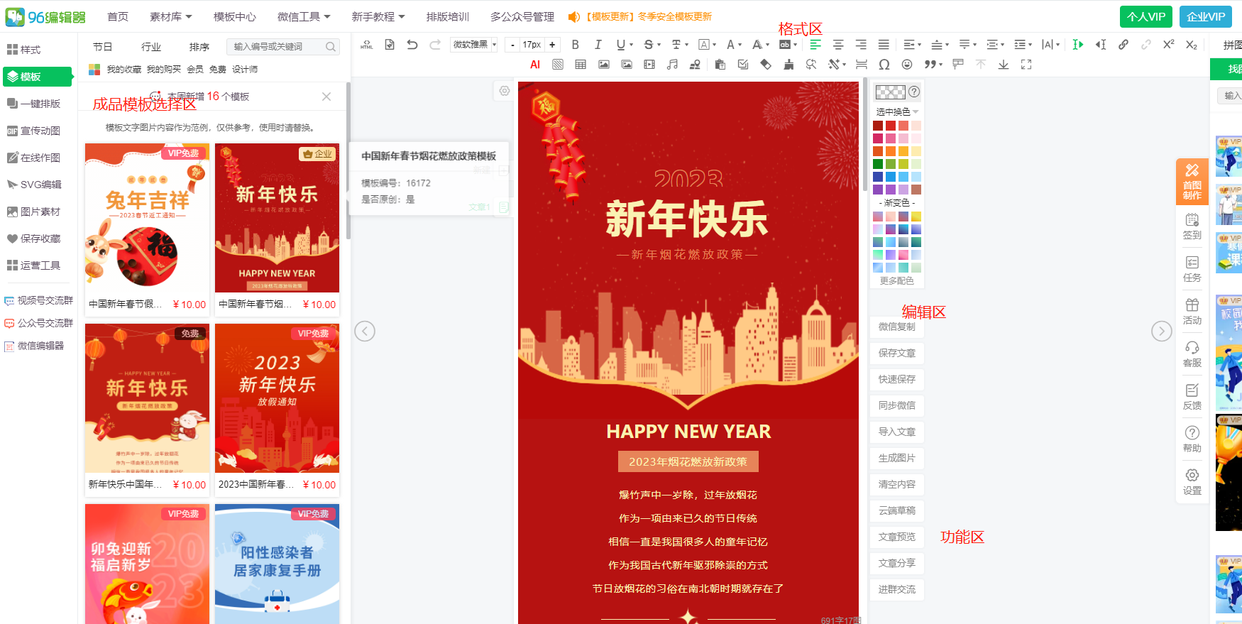Insert a table
This screenshot has height=624, width=1242.
[581, 64]
